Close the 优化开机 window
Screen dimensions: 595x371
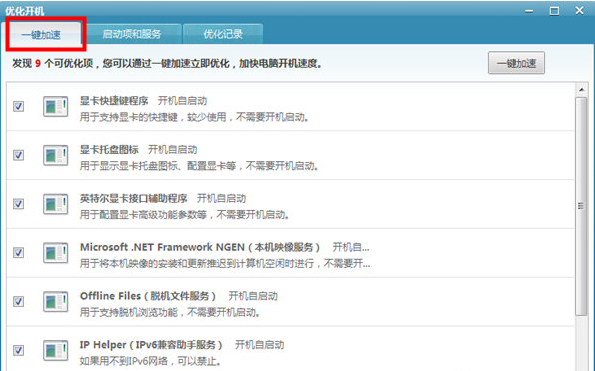pos(579,11)
